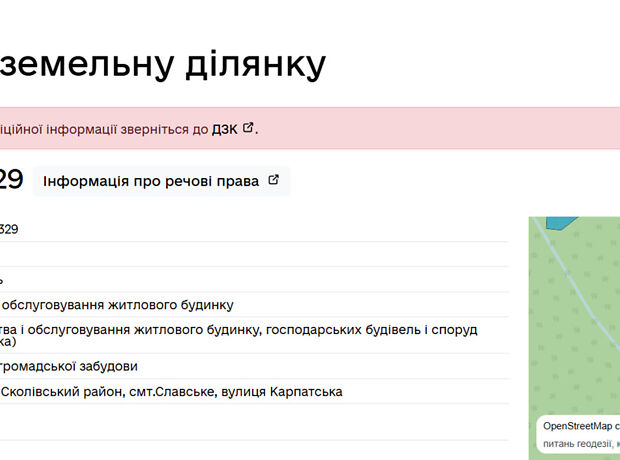Click the громадської забудови row
The width and height of the screenshot is (620, 460).
[69, 366]
